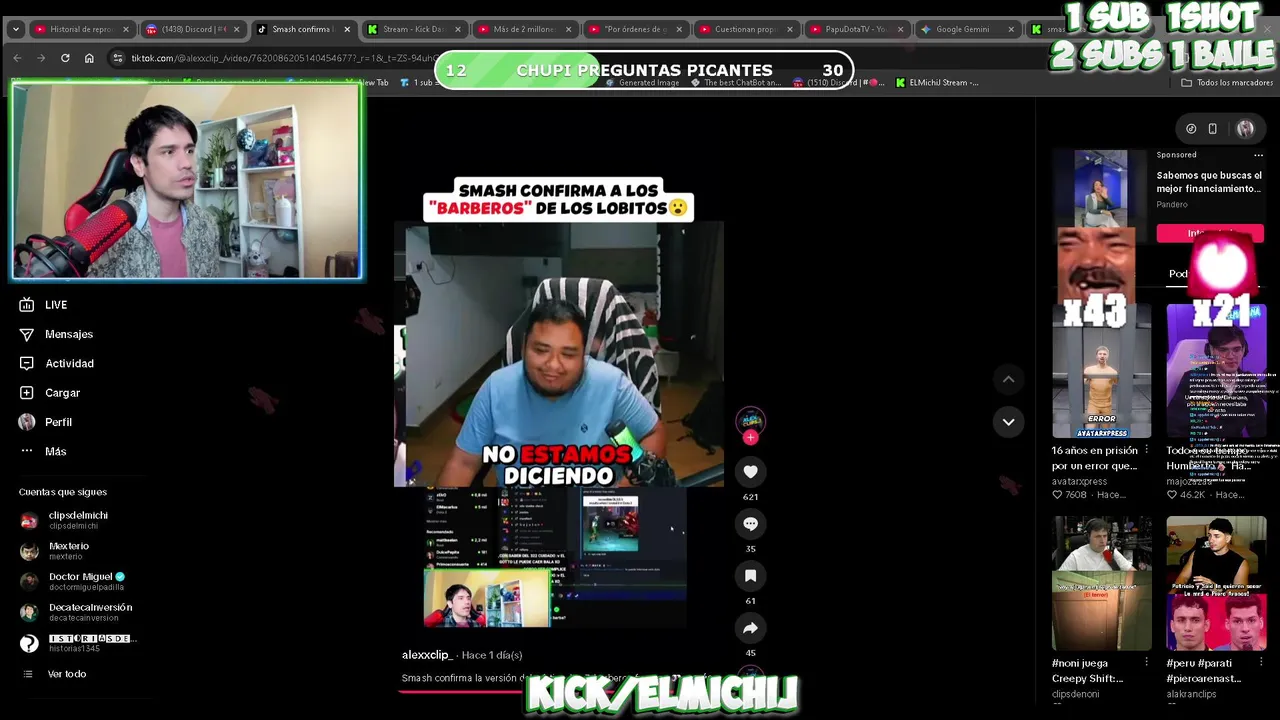Screen dimensions: 1280x720
Task: Close the 'Smash confirma' TikTok tab
Action: pyautogui.click(x=347, y=29)
